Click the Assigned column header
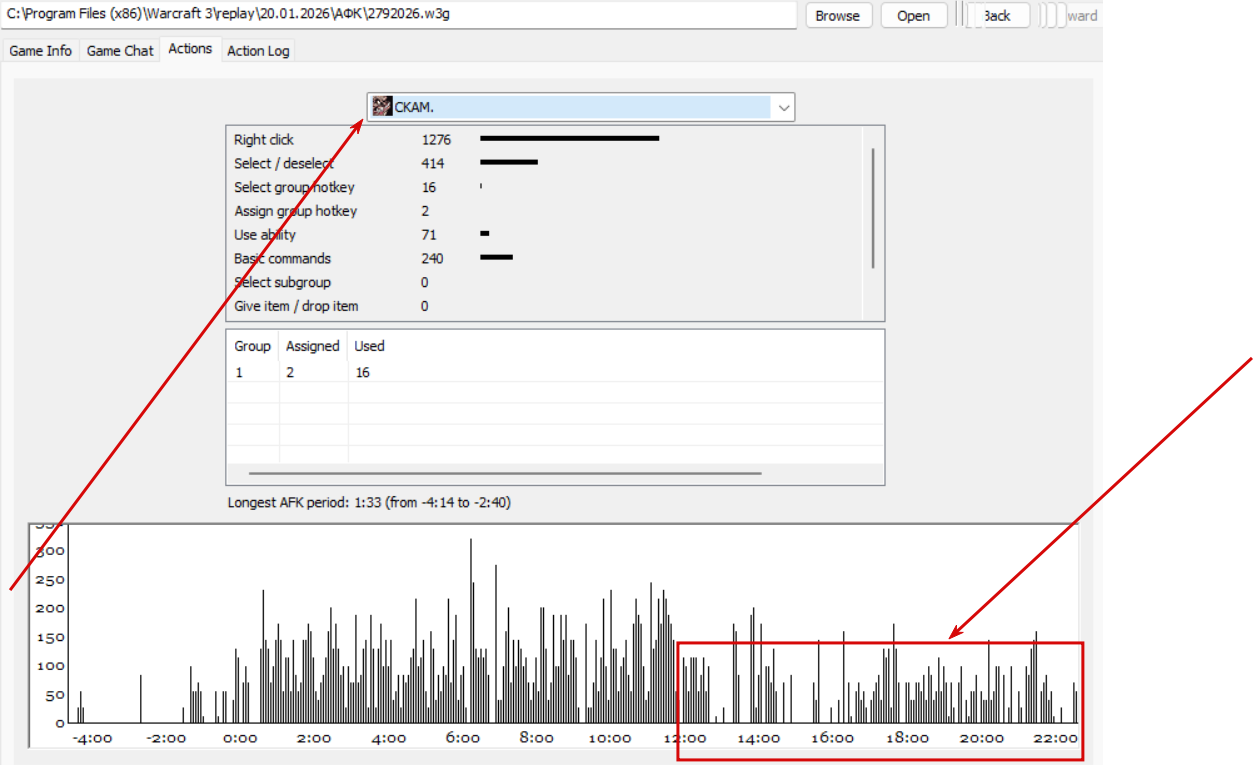The image size is (1253, 765). [313, 346]
